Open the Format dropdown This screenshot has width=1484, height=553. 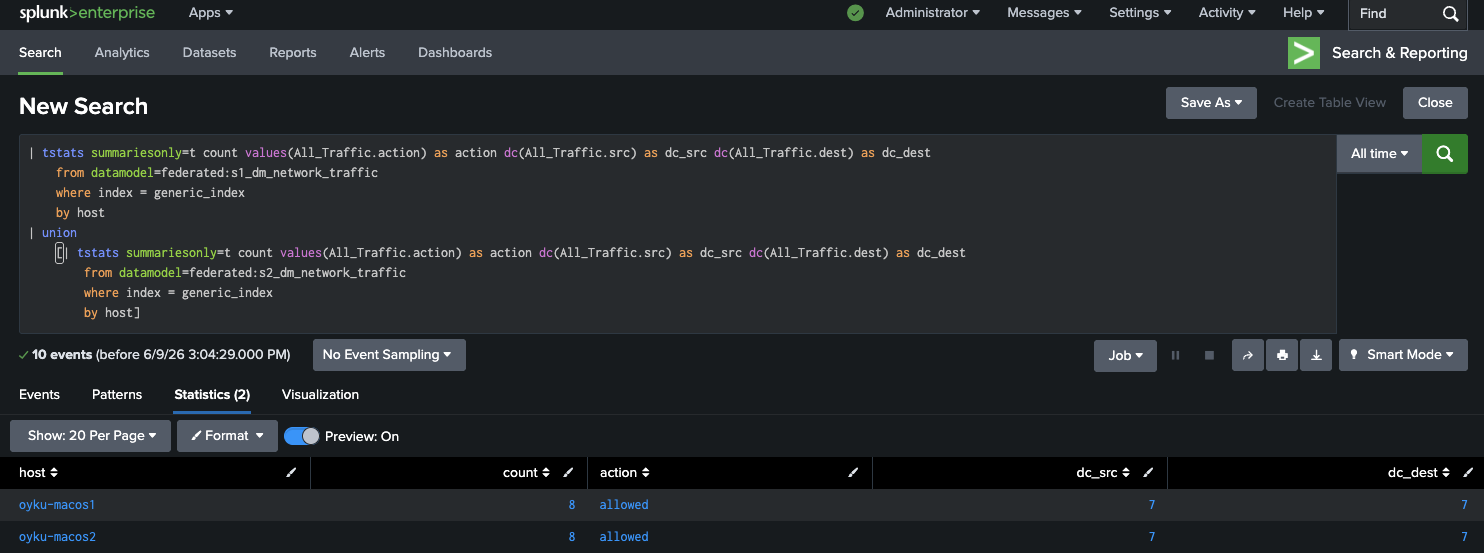227,436
